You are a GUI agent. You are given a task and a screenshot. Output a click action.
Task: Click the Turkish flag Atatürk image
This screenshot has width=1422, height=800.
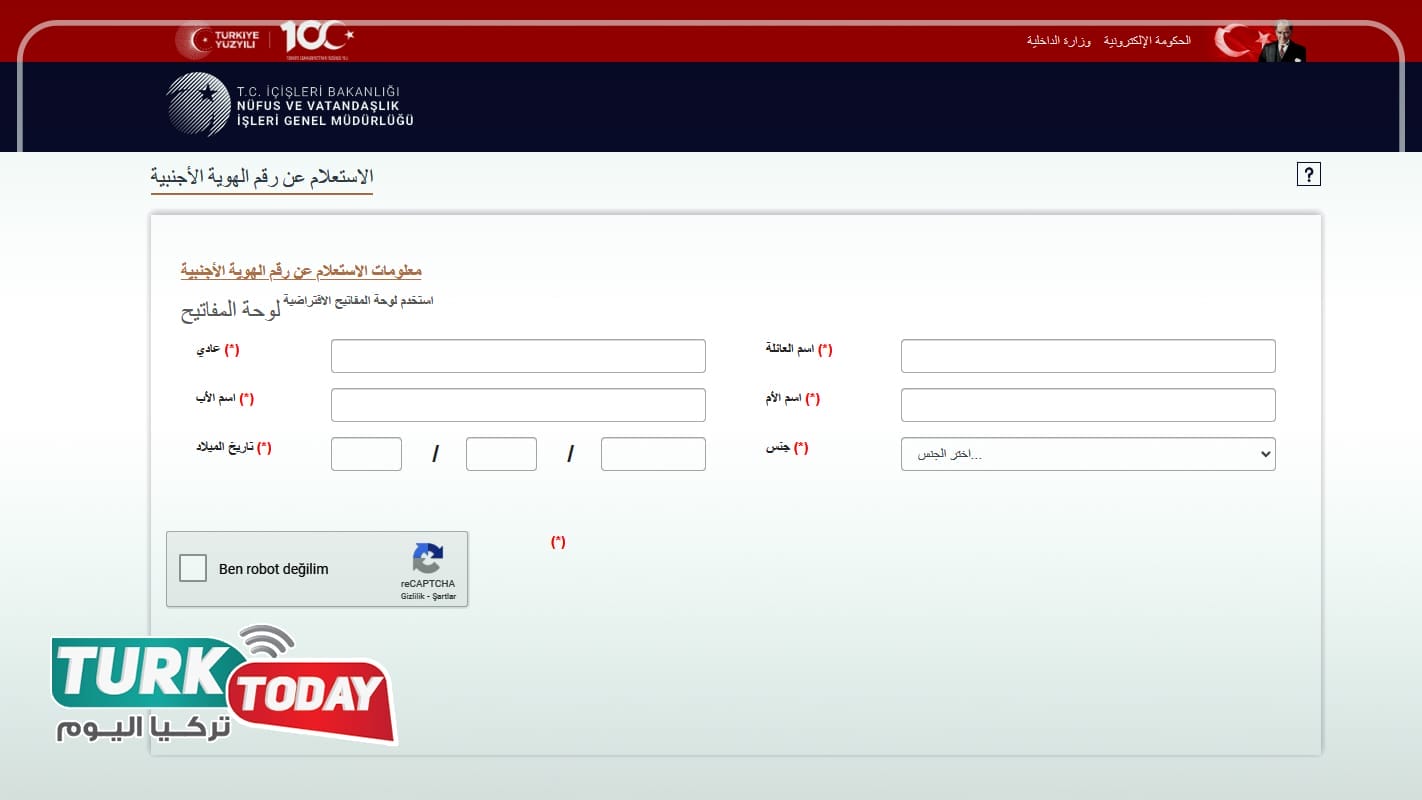1260,42
